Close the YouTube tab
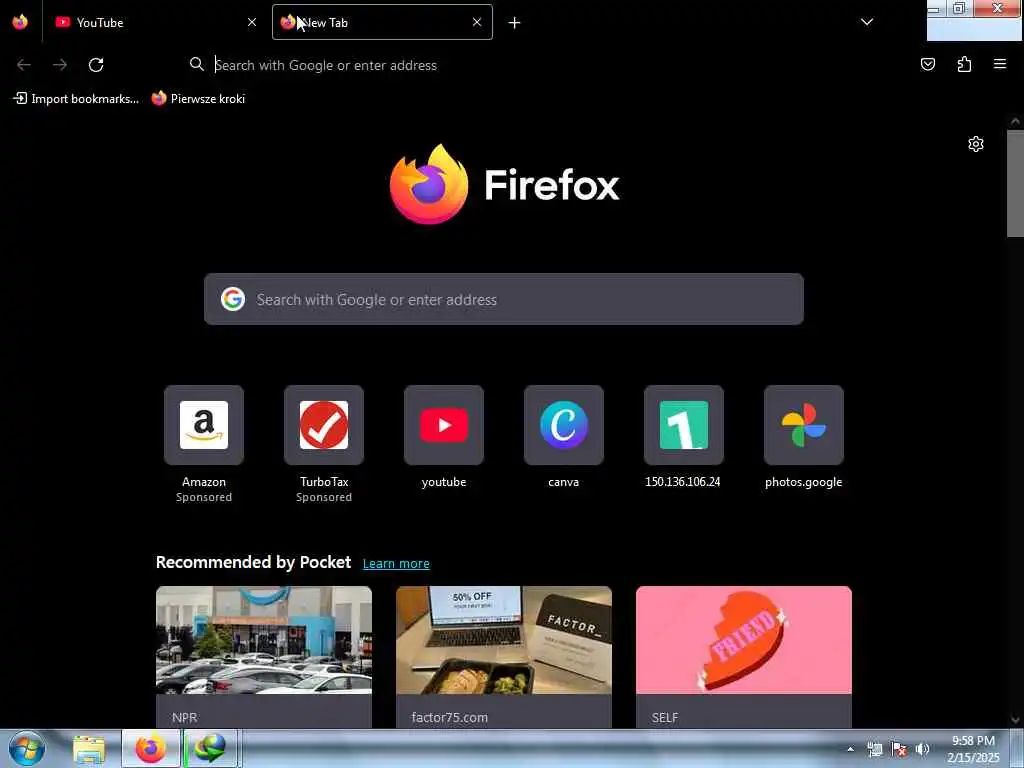Image resolution: width=1024 pixels, height=768 pixels. tap(252, 22)
